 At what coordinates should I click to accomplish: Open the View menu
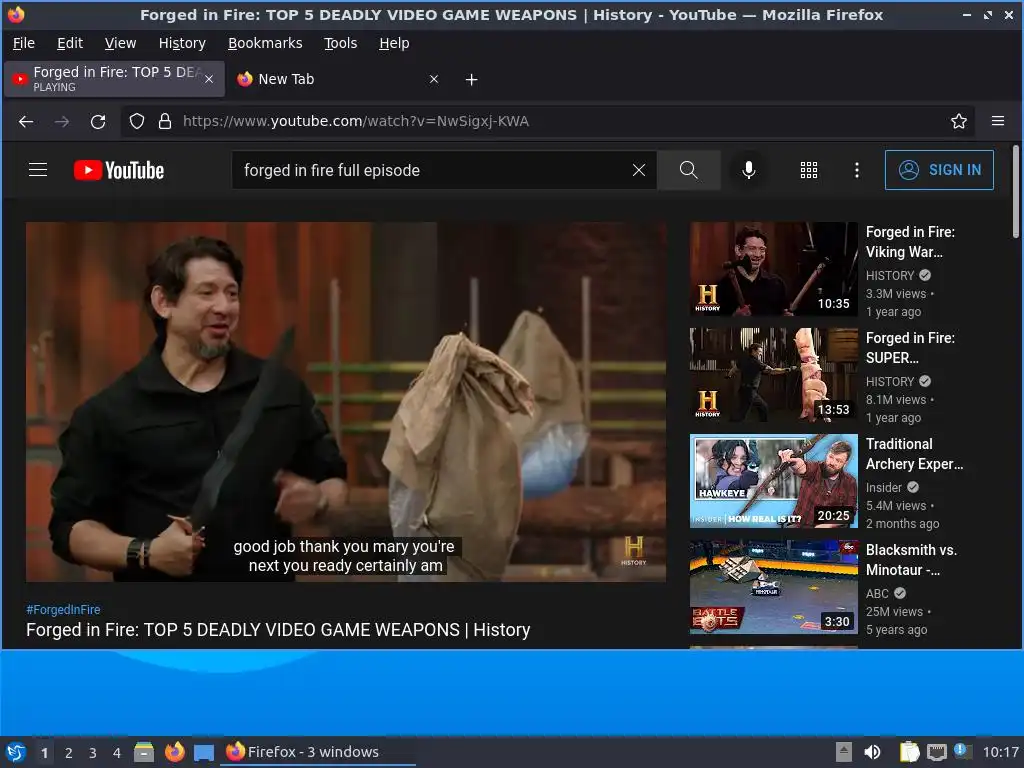coord(120,43)
